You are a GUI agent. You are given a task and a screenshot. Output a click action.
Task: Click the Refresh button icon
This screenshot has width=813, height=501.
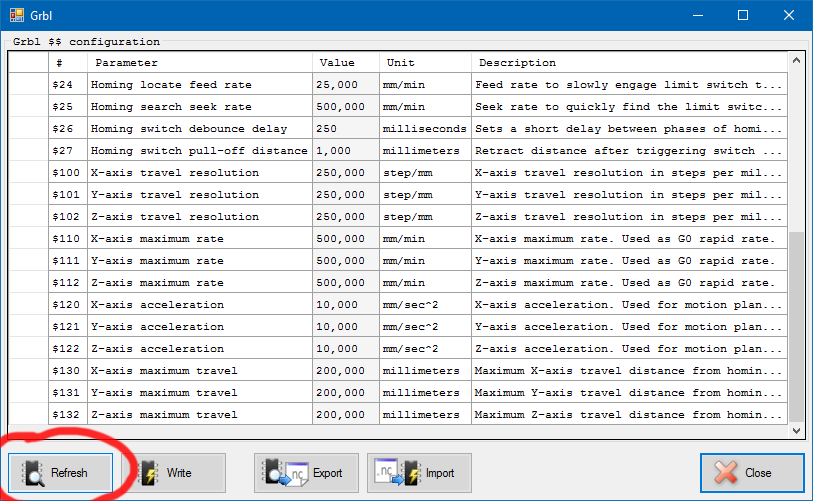click(x=32, y=473)
